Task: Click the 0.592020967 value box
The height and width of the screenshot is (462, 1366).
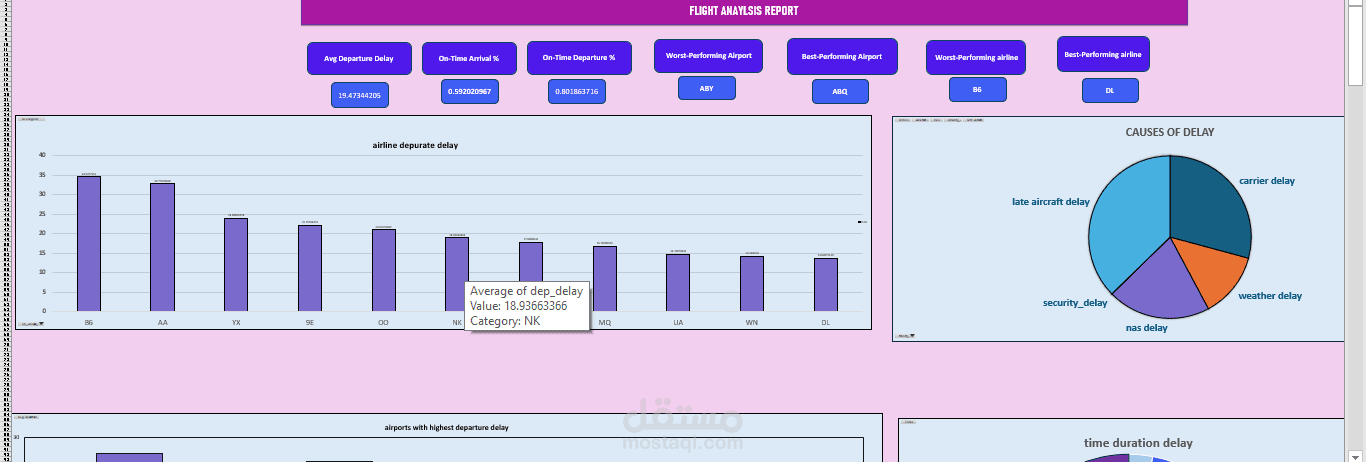Action: [x=469, y=91]
